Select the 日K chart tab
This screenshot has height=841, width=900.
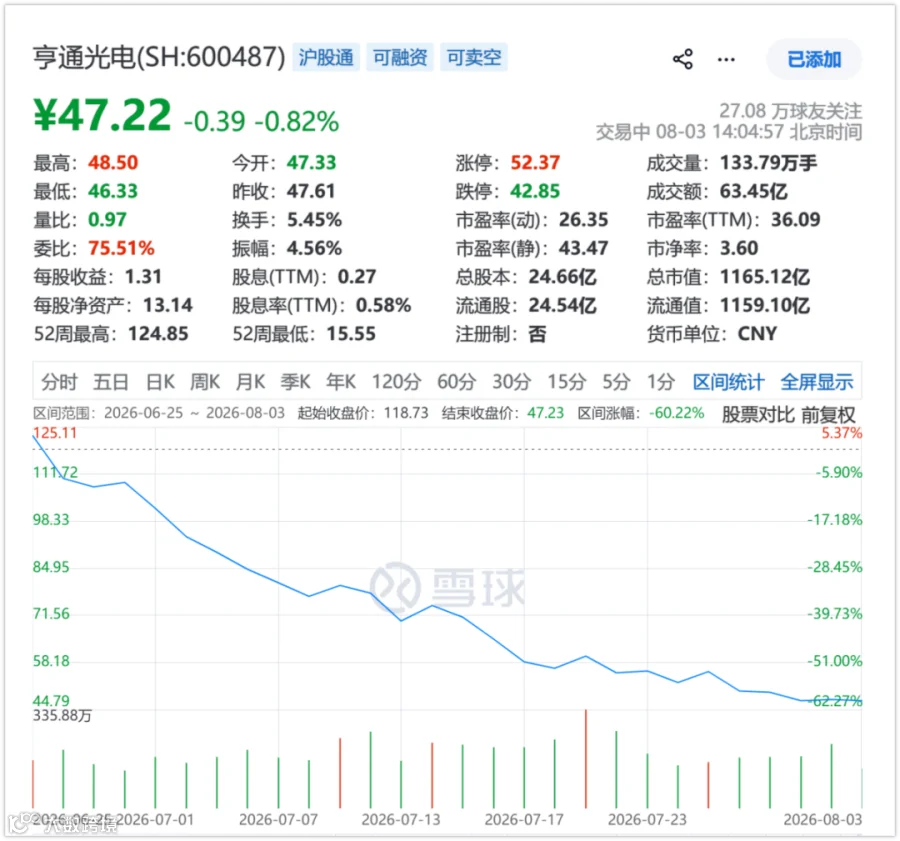coord(160,382)
